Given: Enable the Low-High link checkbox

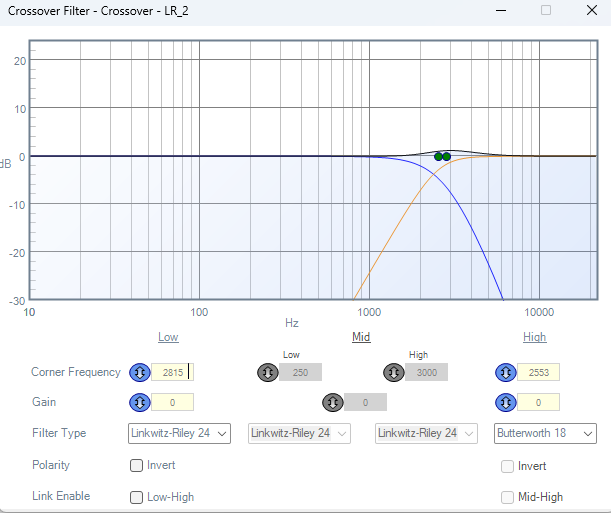Looking at the screenshot, I should (136, 497).
